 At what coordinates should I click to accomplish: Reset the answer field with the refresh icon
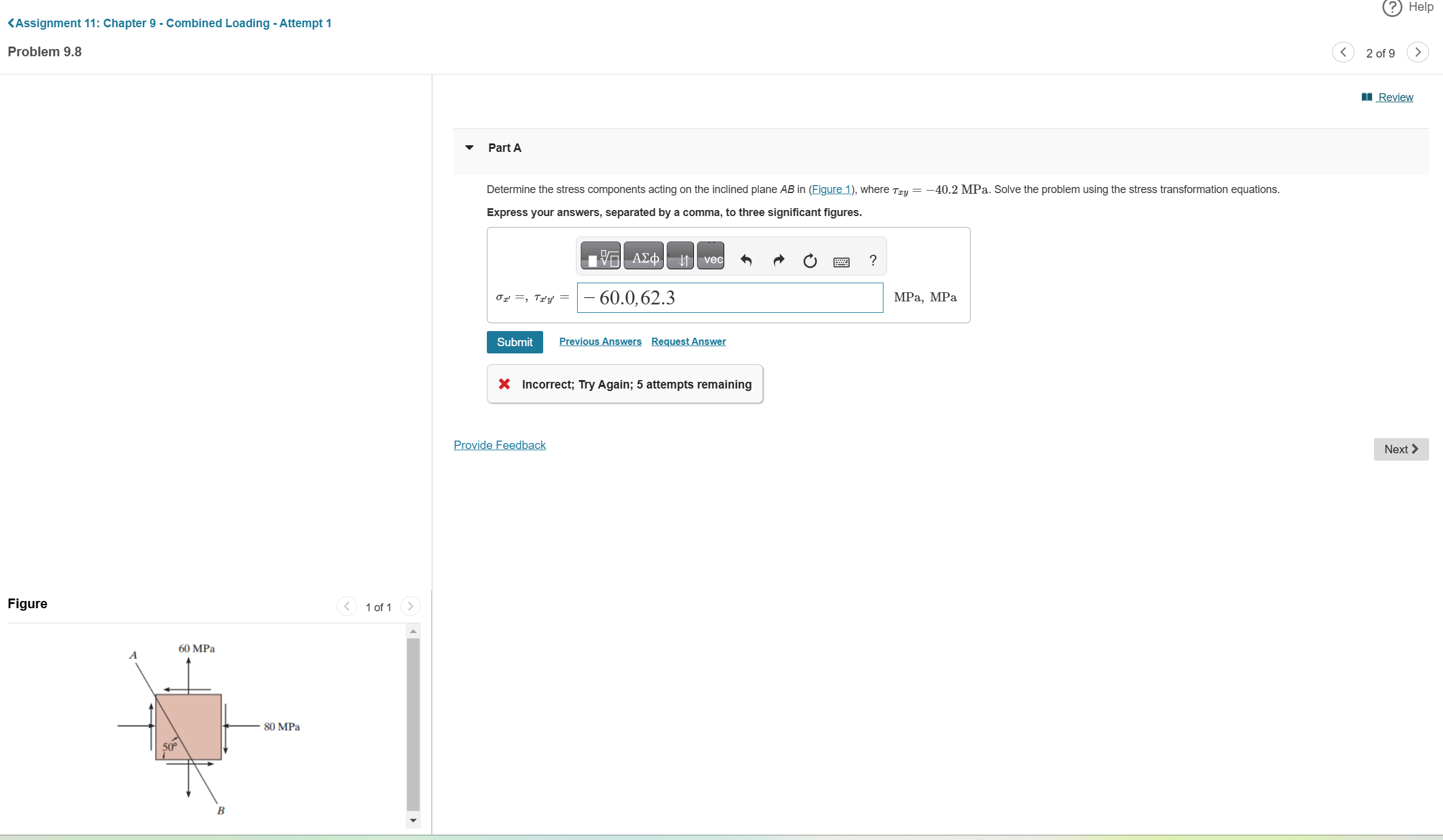810,260
